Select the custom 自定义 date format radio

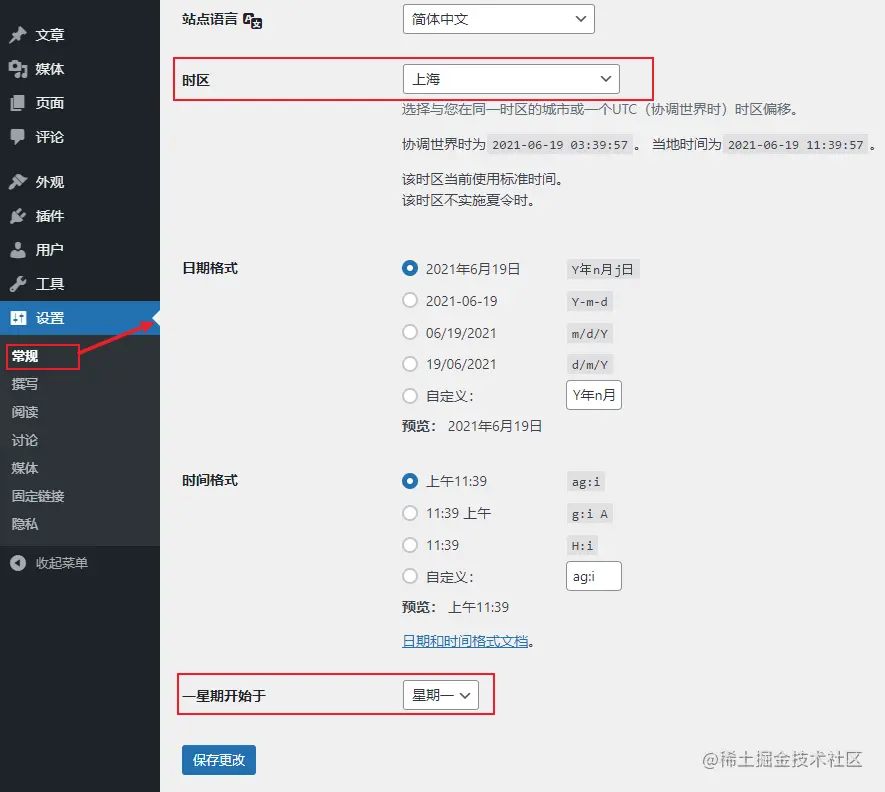pyautogui.click(x=410, y=395)
